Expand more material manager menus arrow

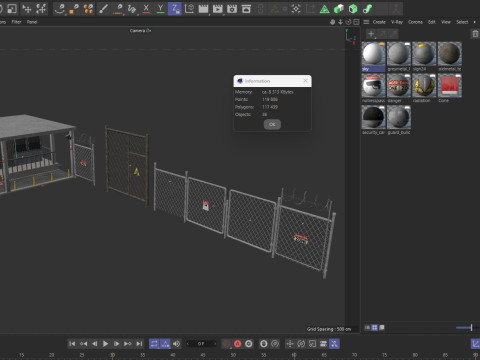475,22
